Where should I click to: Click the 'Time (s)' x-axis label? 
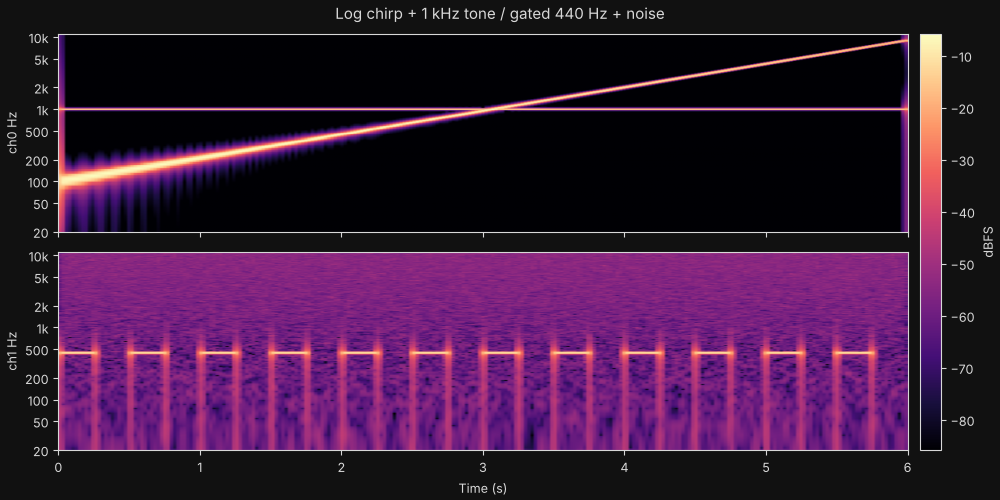483,489
